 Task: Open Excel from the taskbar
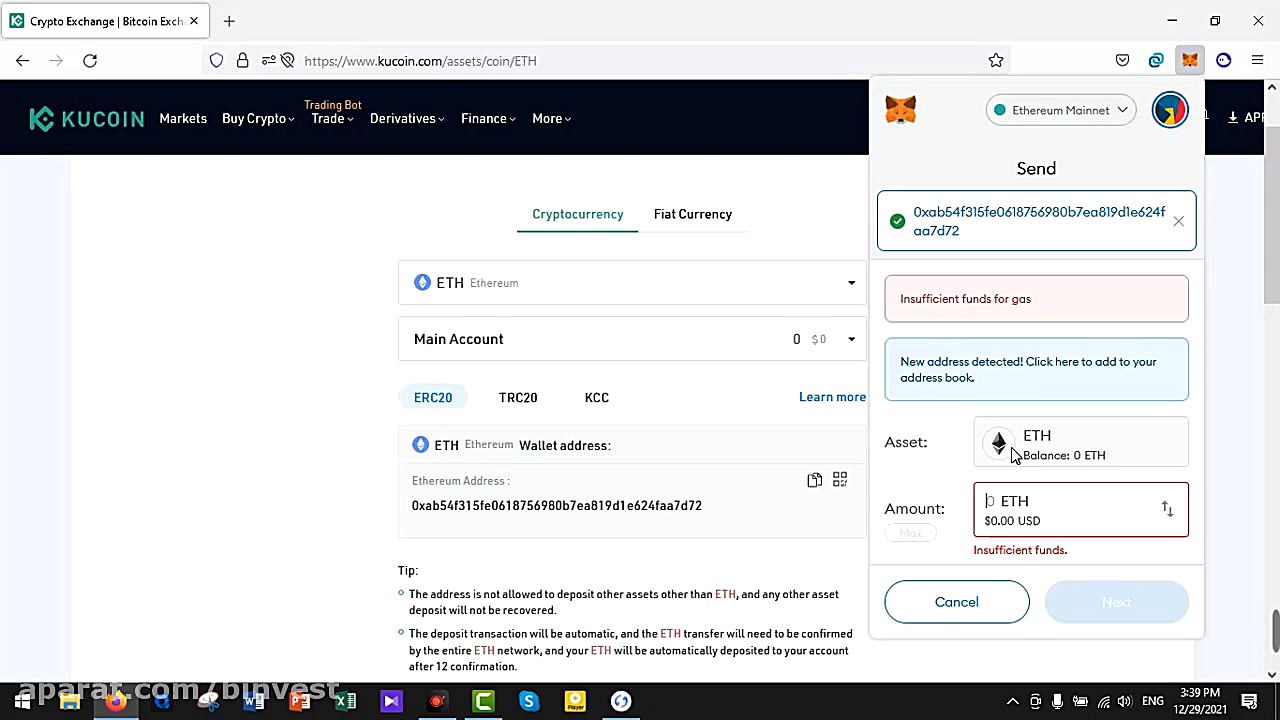point(345,702)
